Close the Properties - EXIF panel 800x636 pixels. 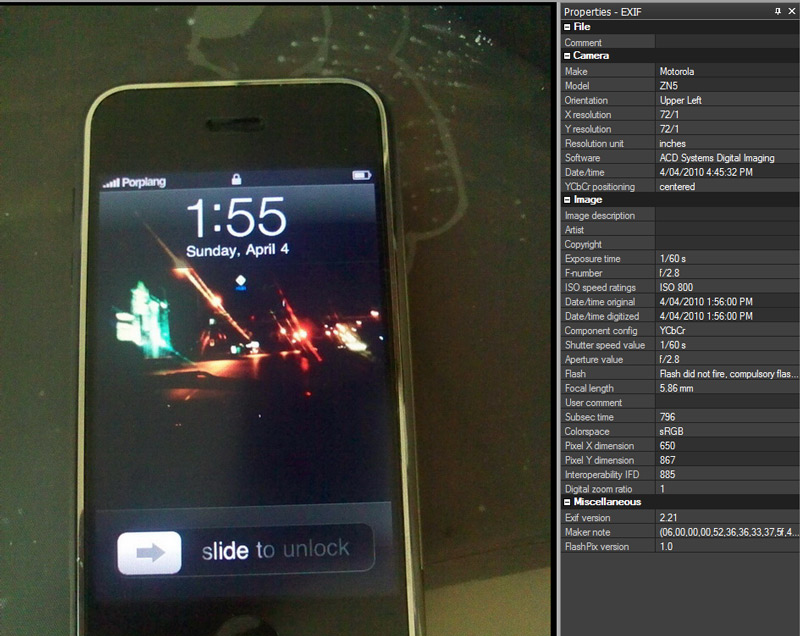(791, 11)
